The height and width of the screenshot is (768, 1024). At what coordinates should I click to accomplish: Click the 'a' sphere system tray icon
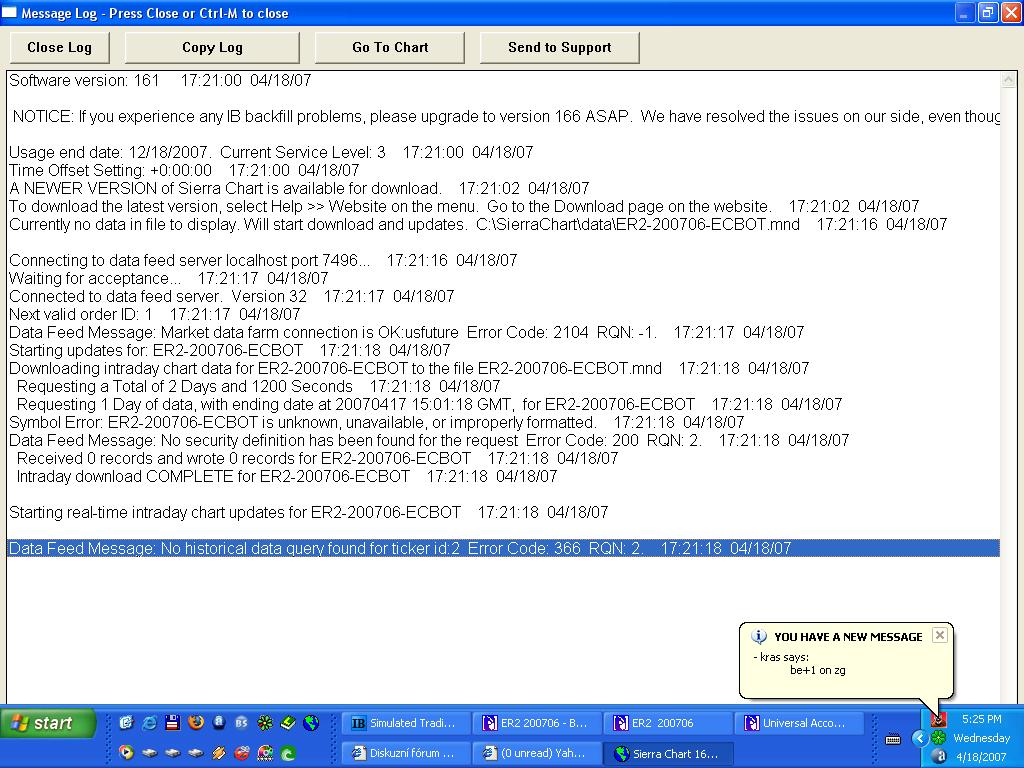click(x=938, y=756)
